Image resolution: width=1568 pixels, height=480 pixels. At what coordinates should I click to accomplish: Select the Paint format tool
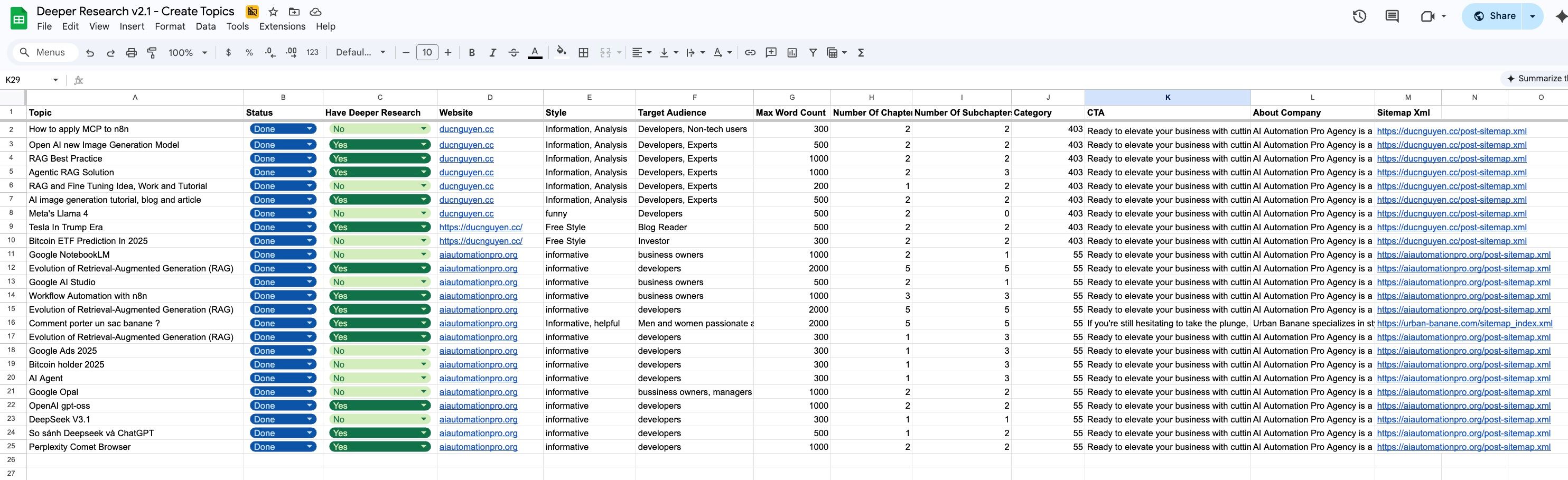(x=152, y=53)
